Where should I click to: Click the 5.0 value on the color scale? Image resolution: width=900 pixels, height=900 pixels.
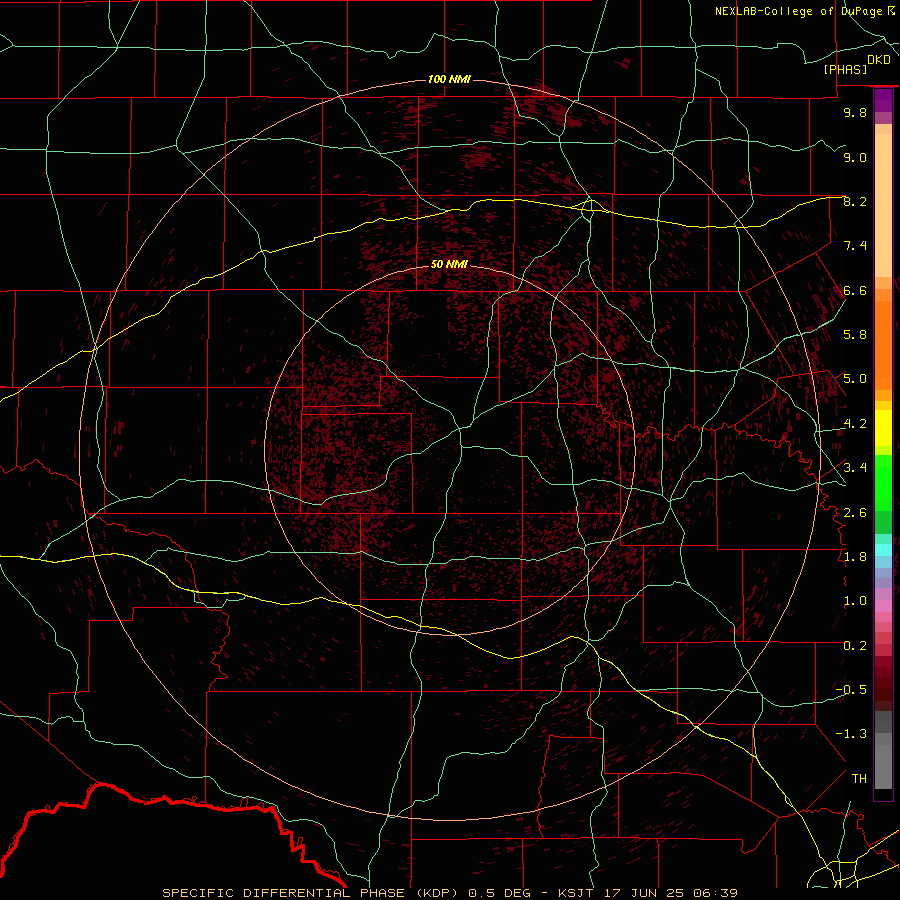tap(855, 379)
